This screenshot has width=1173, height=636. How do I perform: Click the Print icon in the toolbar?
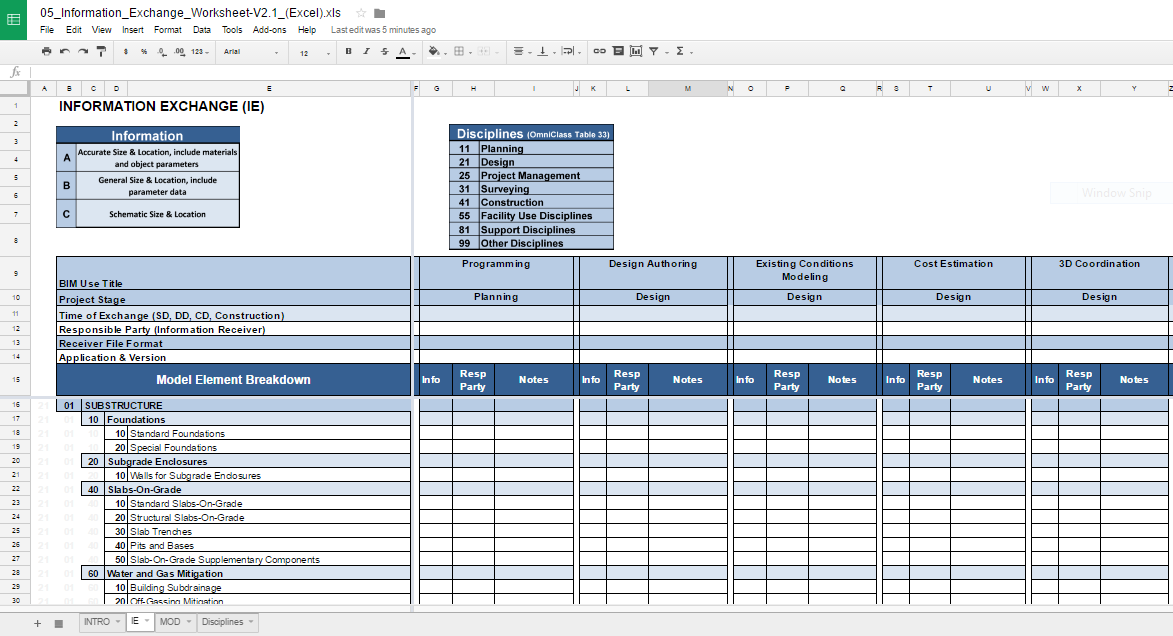click(x=46, y=51)
